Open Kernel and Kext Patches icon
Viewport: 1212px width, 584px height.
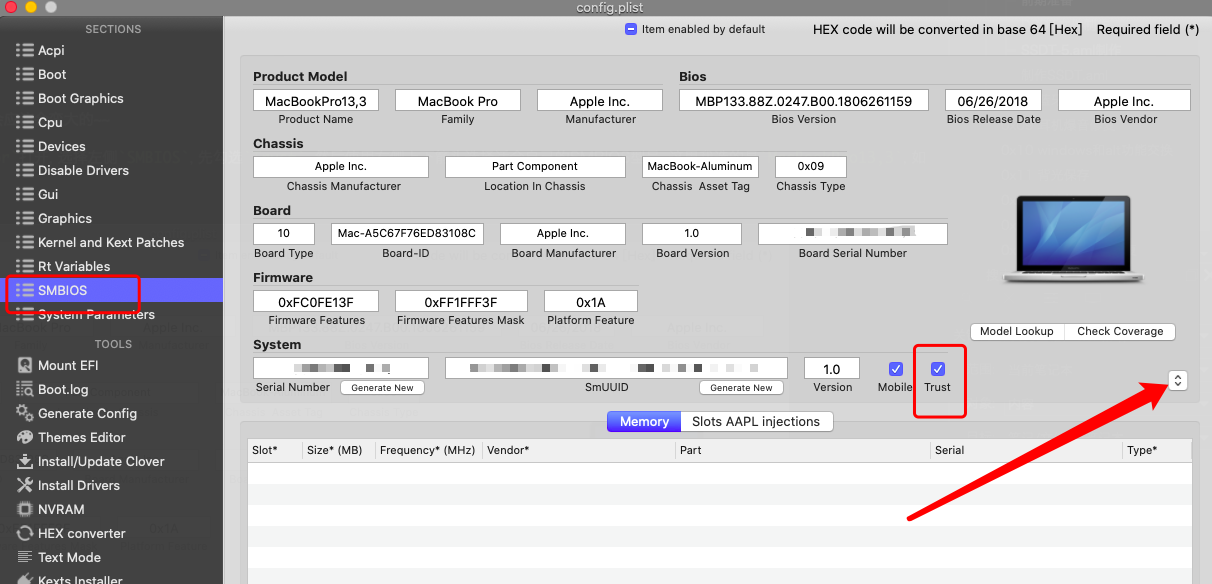25,242
